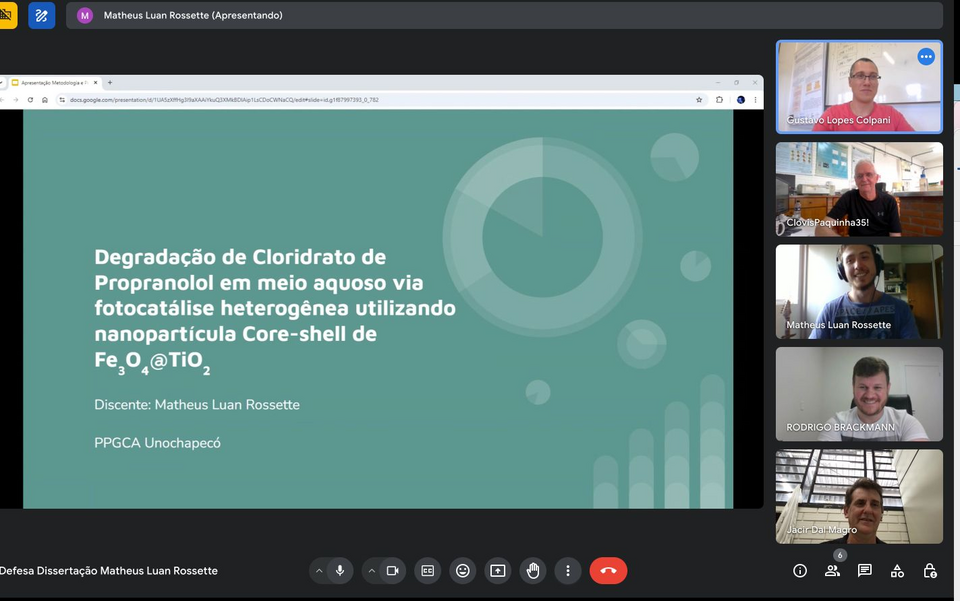Open the emoji reactions button
The height and width of the screenshot is (601, 960).
pyautogui.click(x=462, y=571)
